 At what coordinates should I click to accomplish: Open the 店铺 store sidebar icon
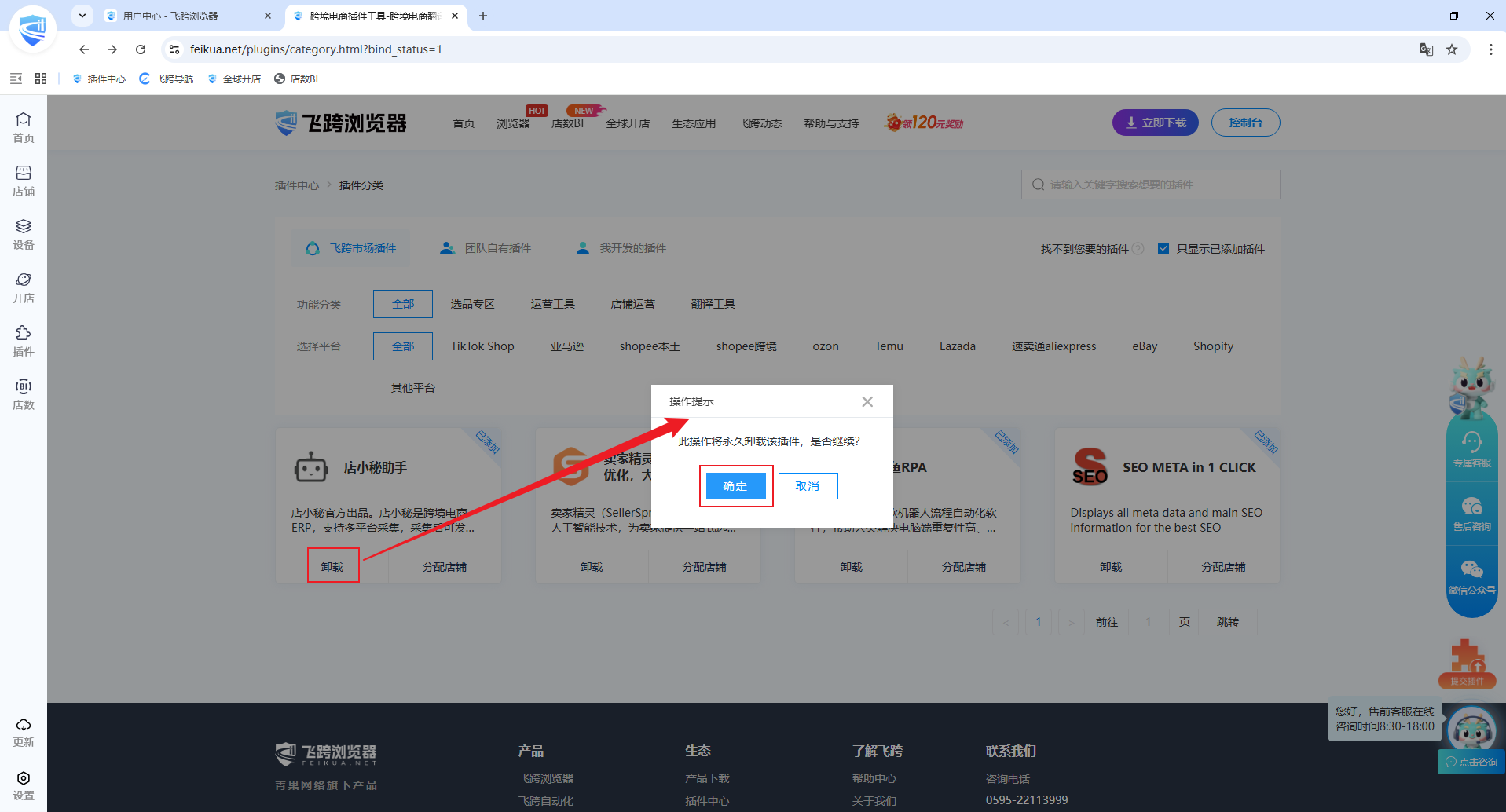(24, 181)
